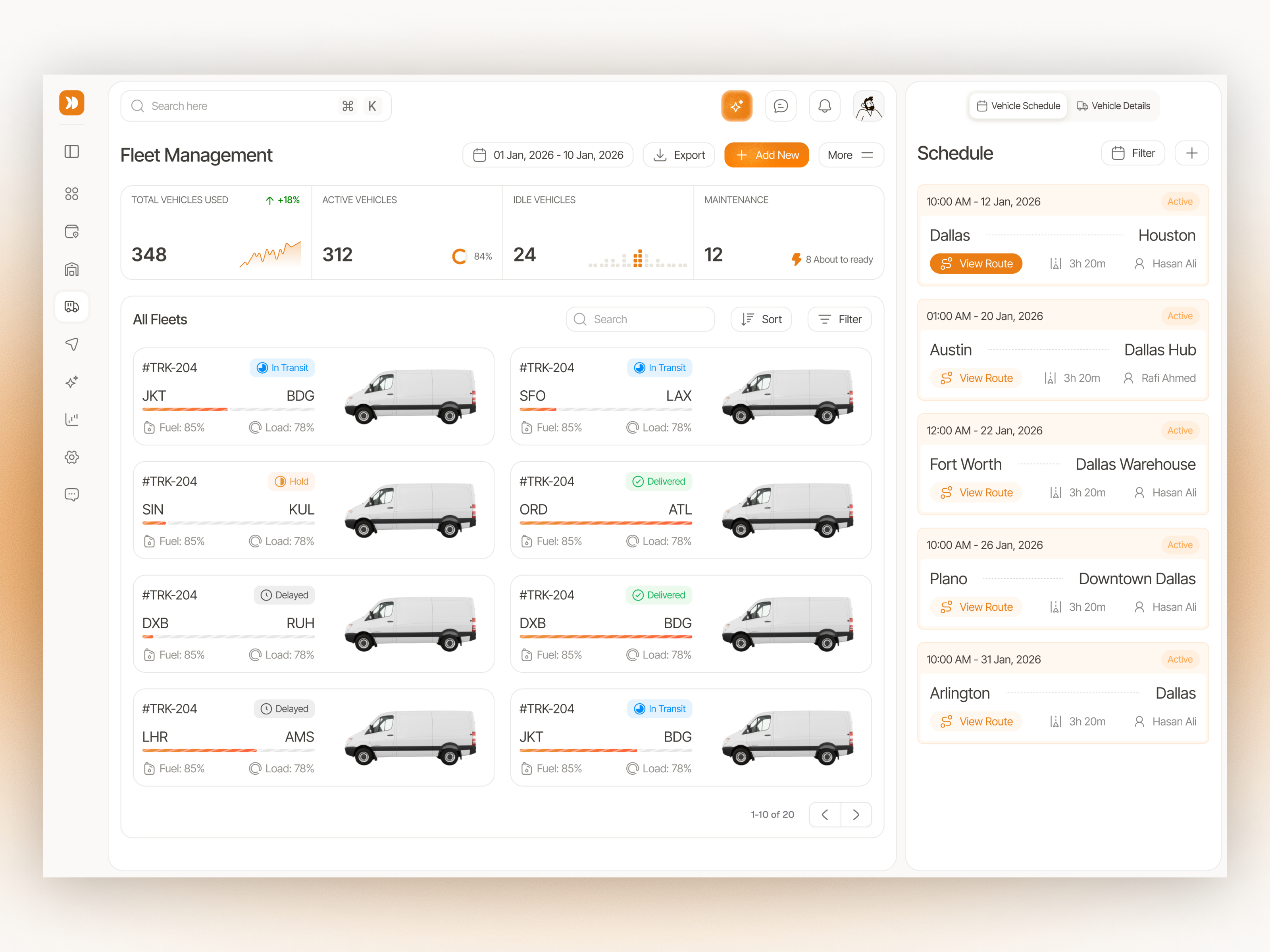Image resolution: width=1270 pixels, height=952 pixels.
Task: Click View Route for Fort Worth trip
Action: 976,493
